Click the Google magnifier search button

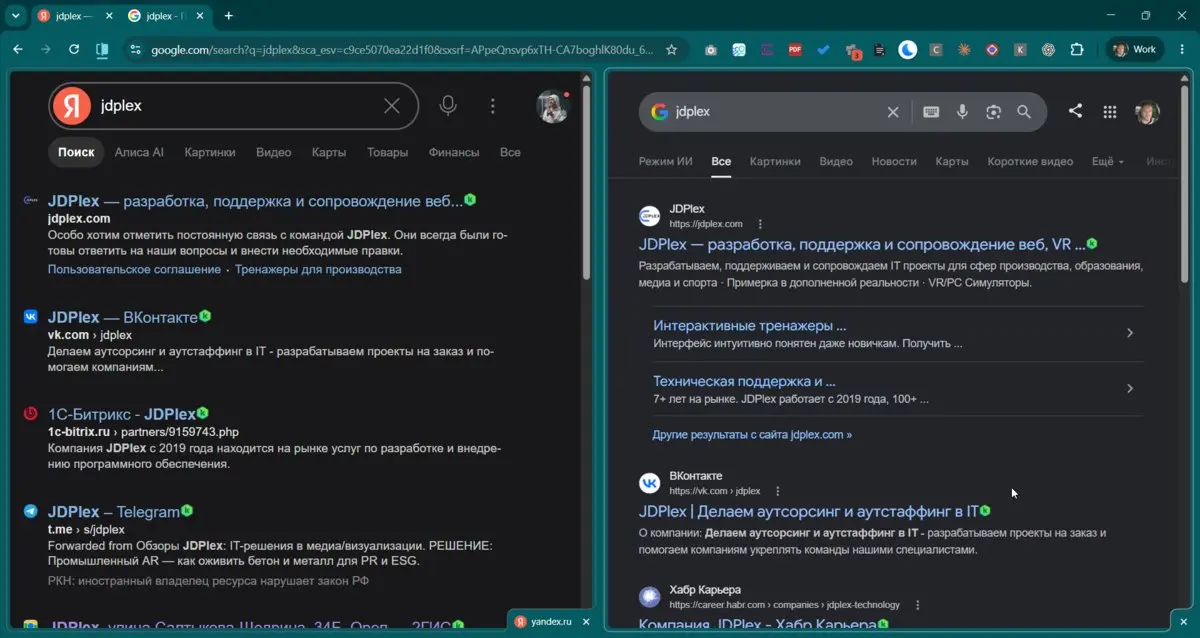coord(1024,112)
